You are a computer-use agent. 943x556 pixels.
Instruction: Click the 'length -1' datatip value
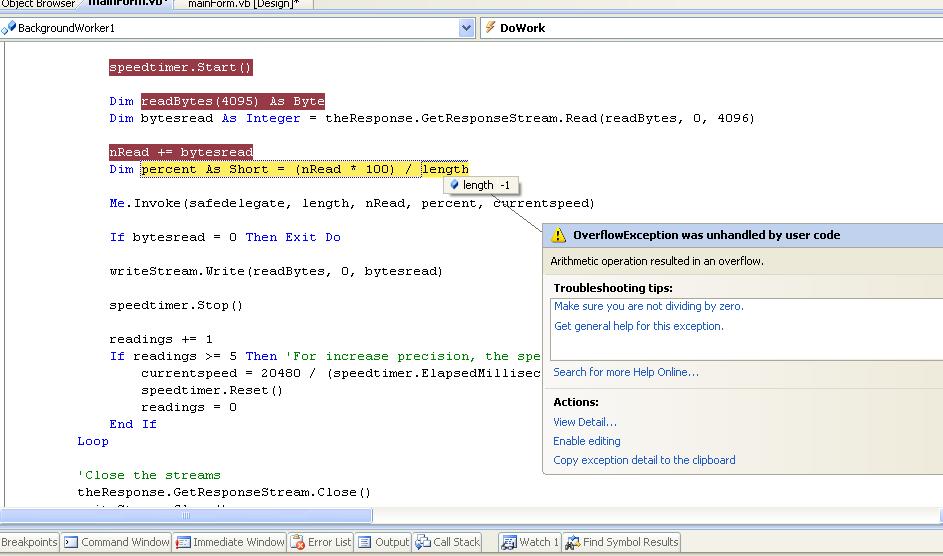[481, 185]
